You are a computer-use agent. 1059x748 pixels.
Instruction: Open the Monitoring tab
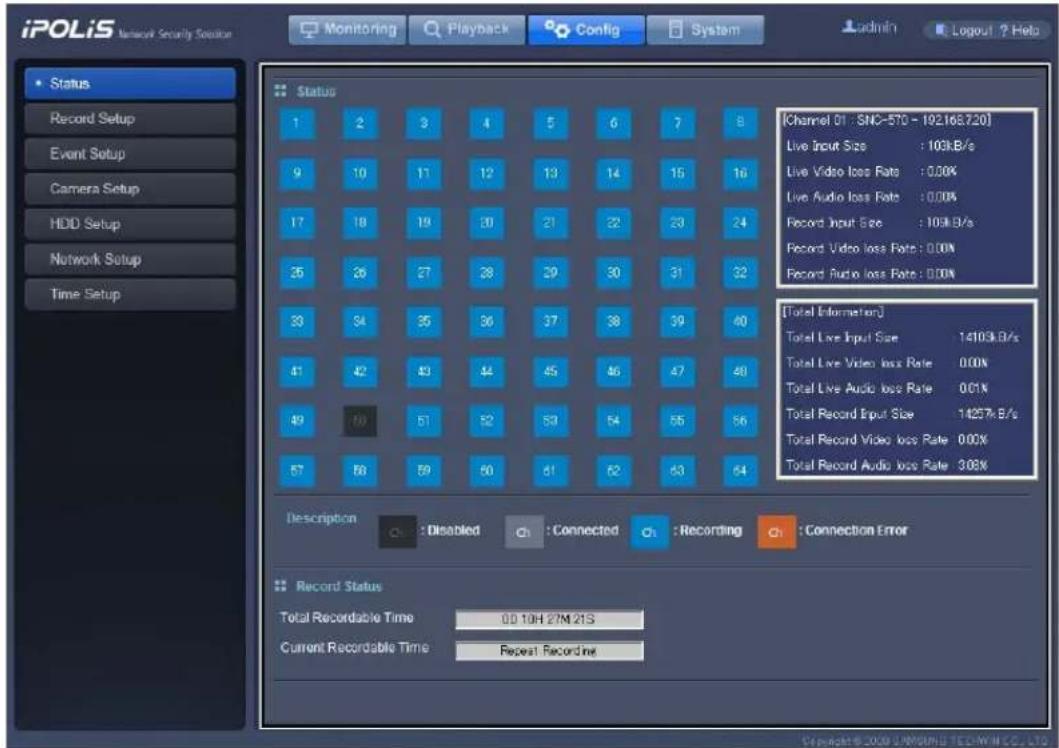347,30
